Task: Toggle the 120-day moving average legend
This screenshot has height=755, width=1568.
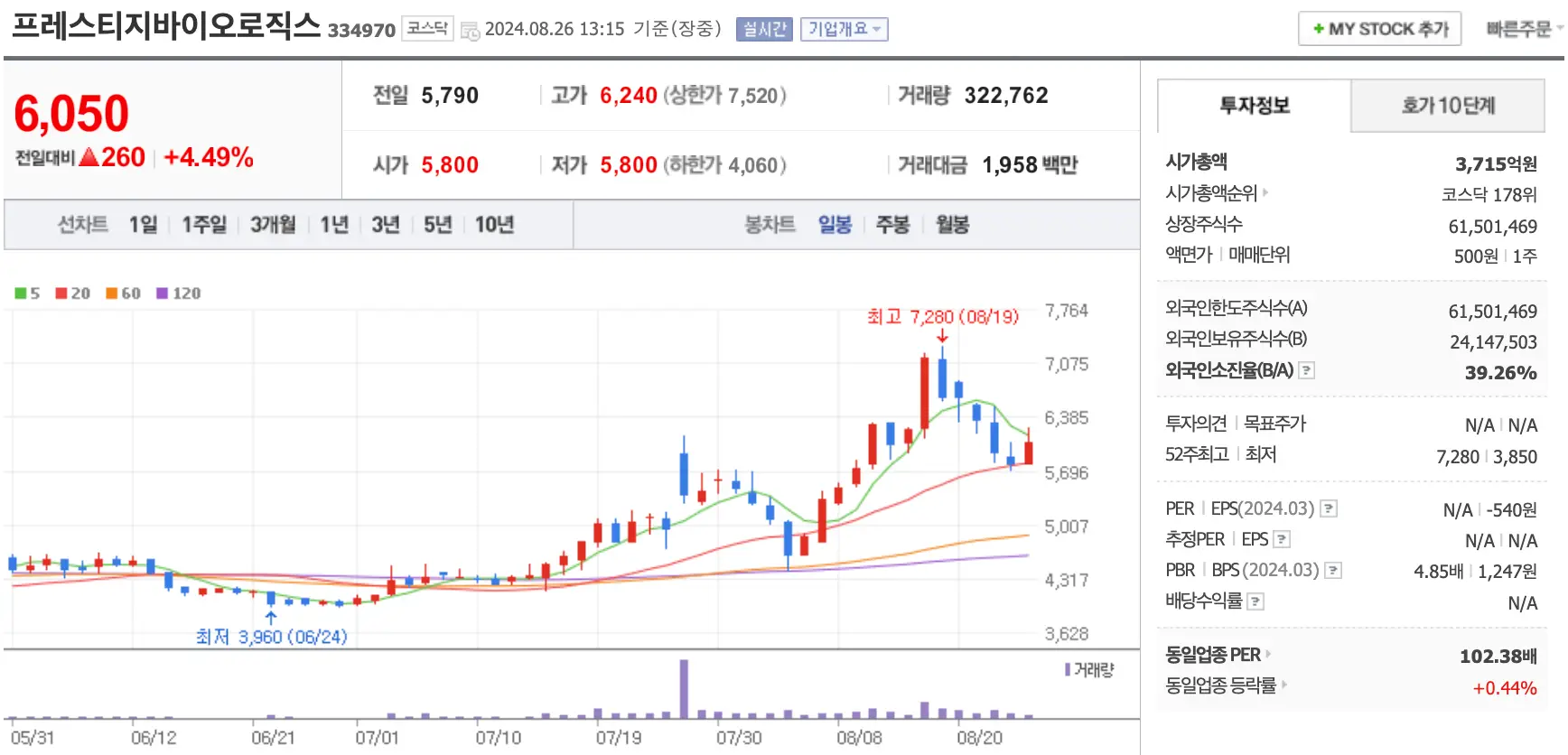Action: [179, 293]
